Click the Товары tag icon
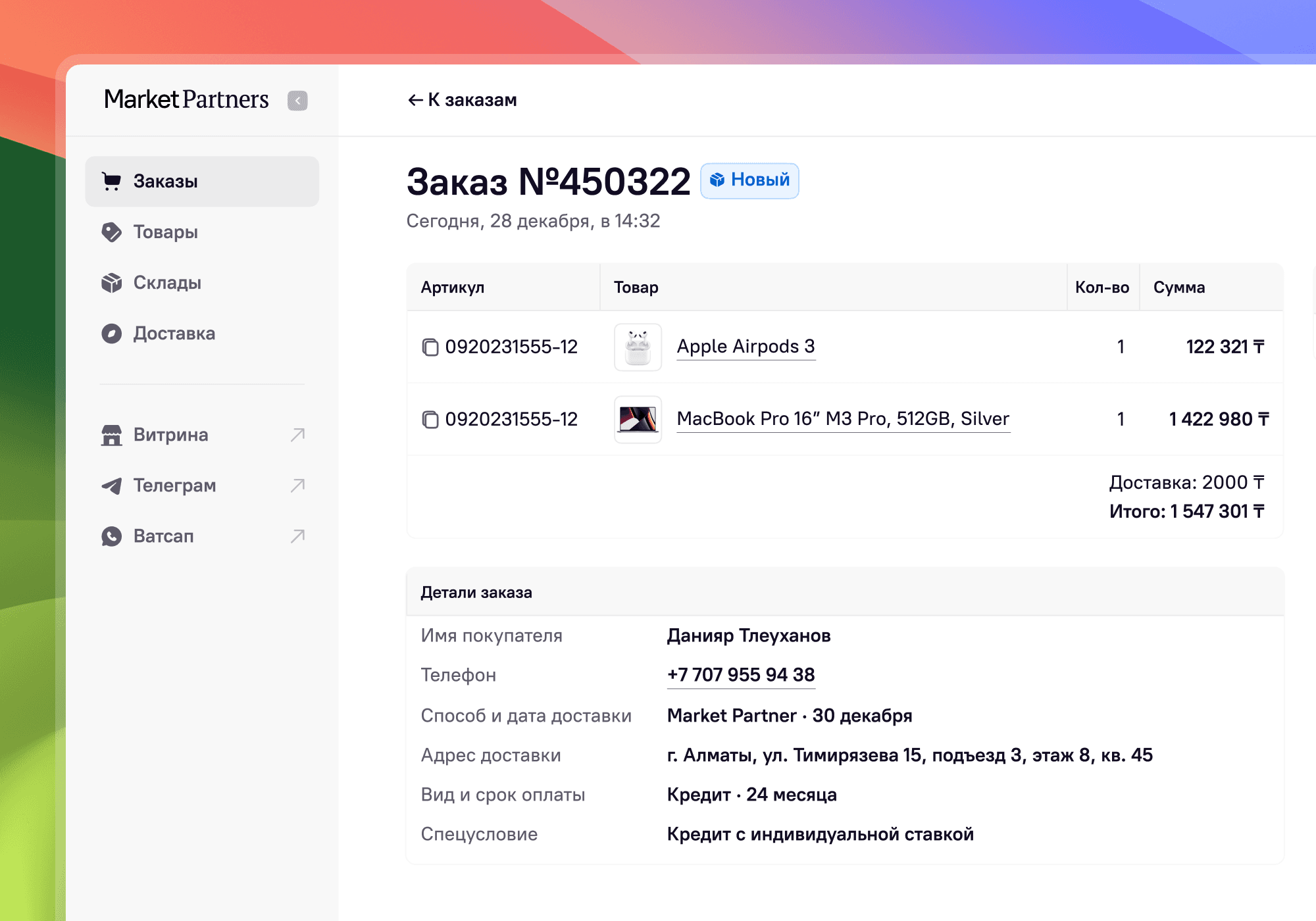Screen dimensions: 1316x921 [x=111, y=232]
